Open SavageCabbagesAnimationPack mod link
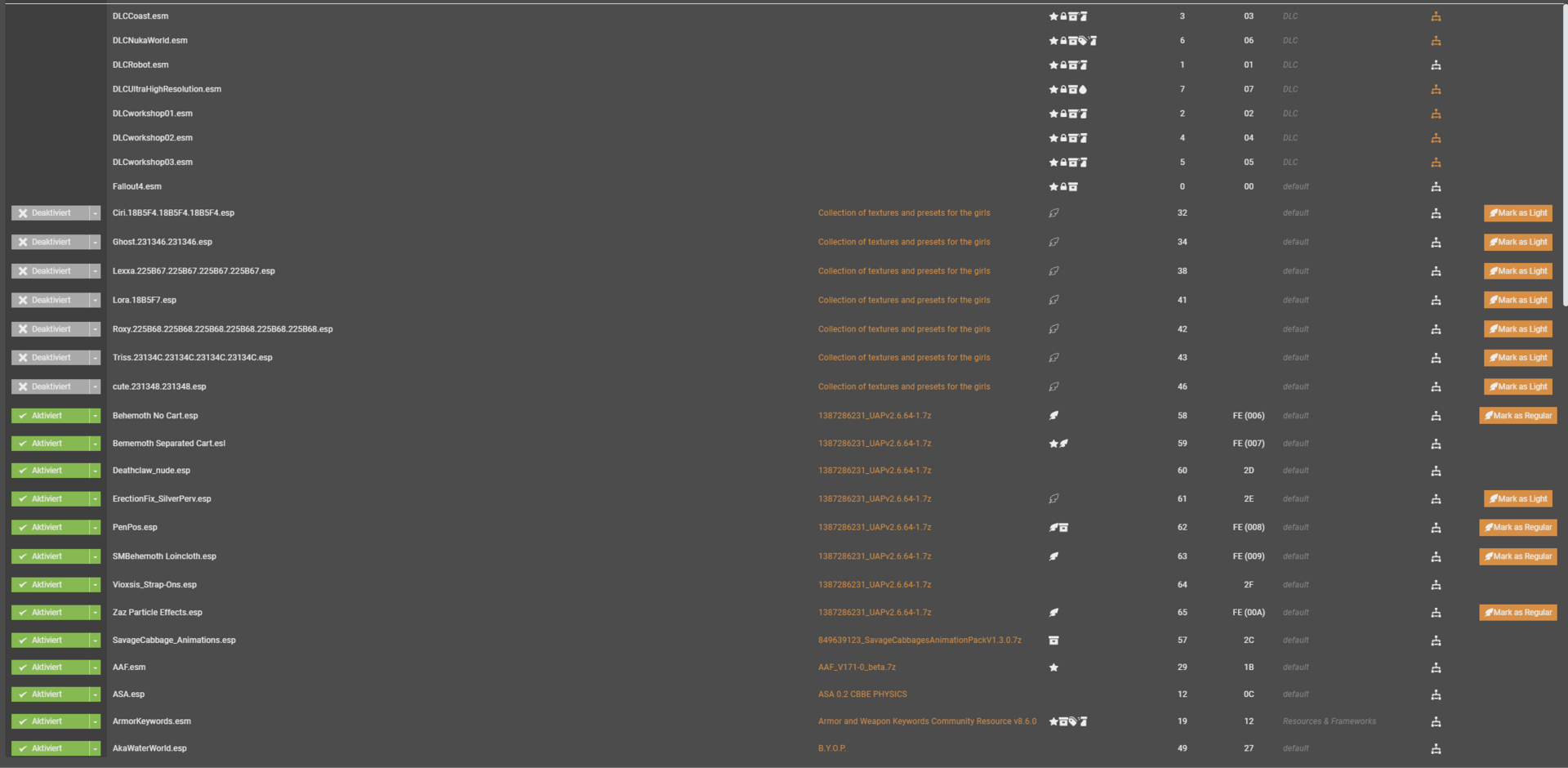Viewport: 1568px width, 768px height. point(920,641)
